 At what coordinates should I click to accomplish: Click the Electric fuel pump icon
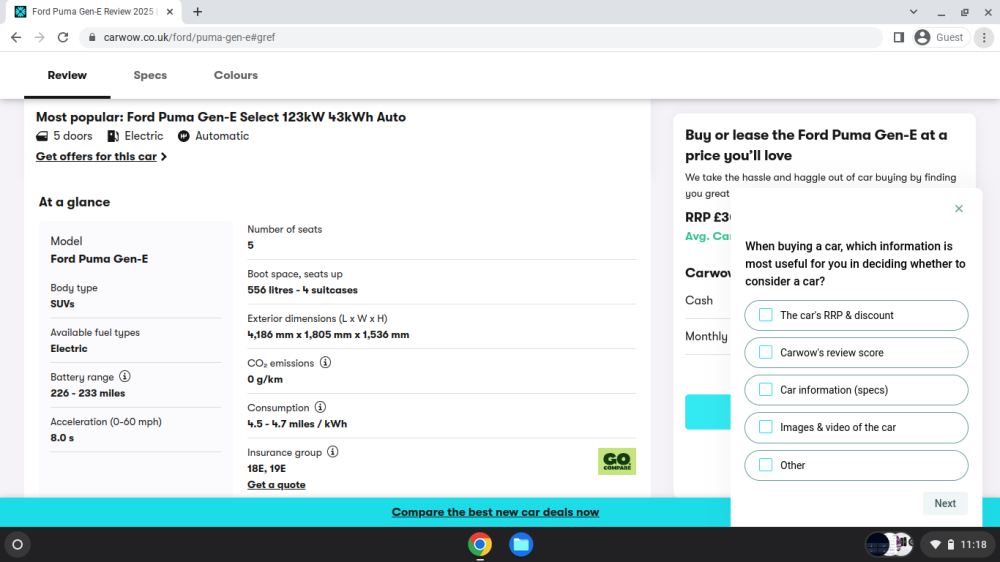point(113,136)
